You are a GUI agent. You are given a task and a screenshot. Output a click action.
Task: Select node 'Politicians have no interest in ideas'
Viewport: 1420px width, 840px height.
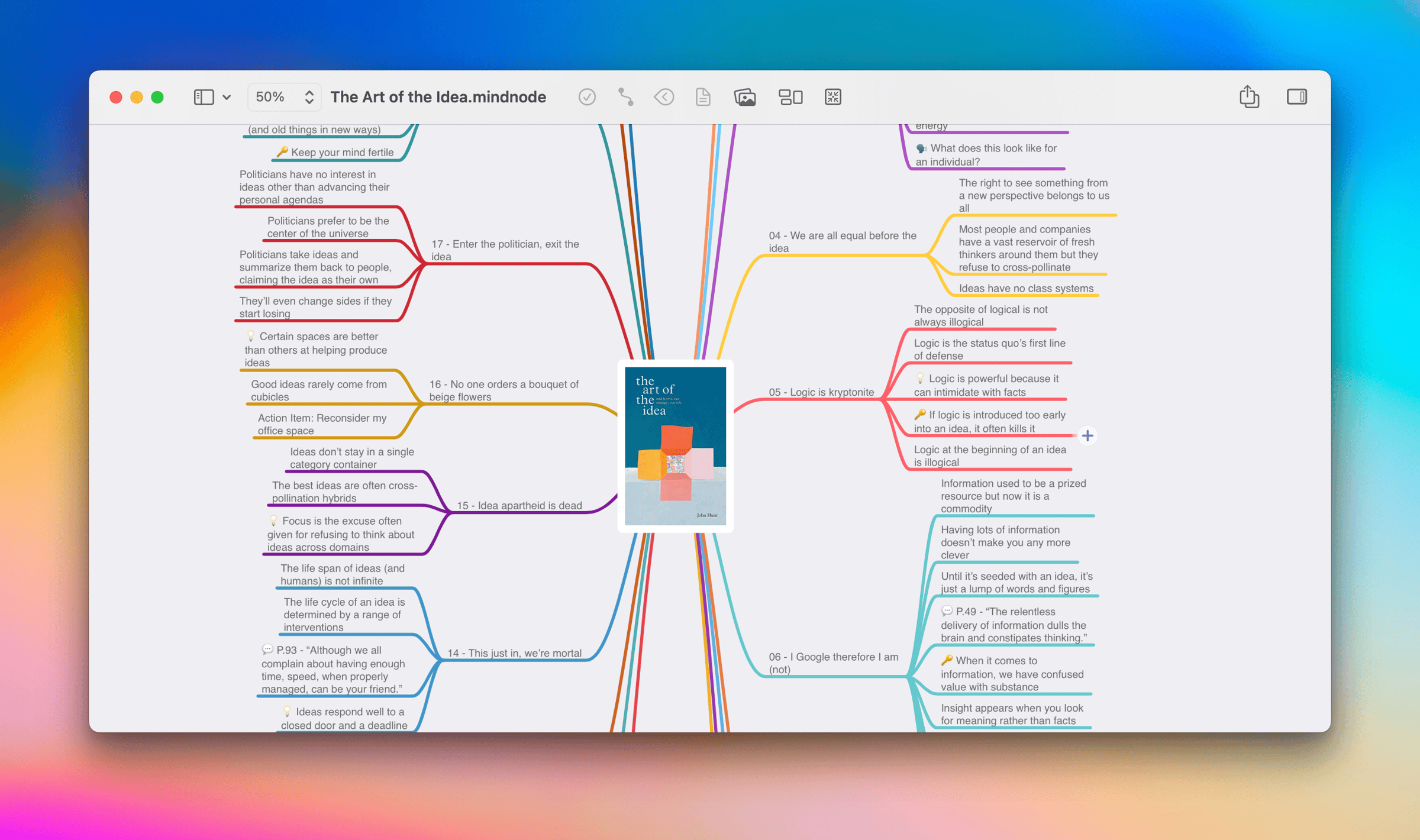coord(314,187)
